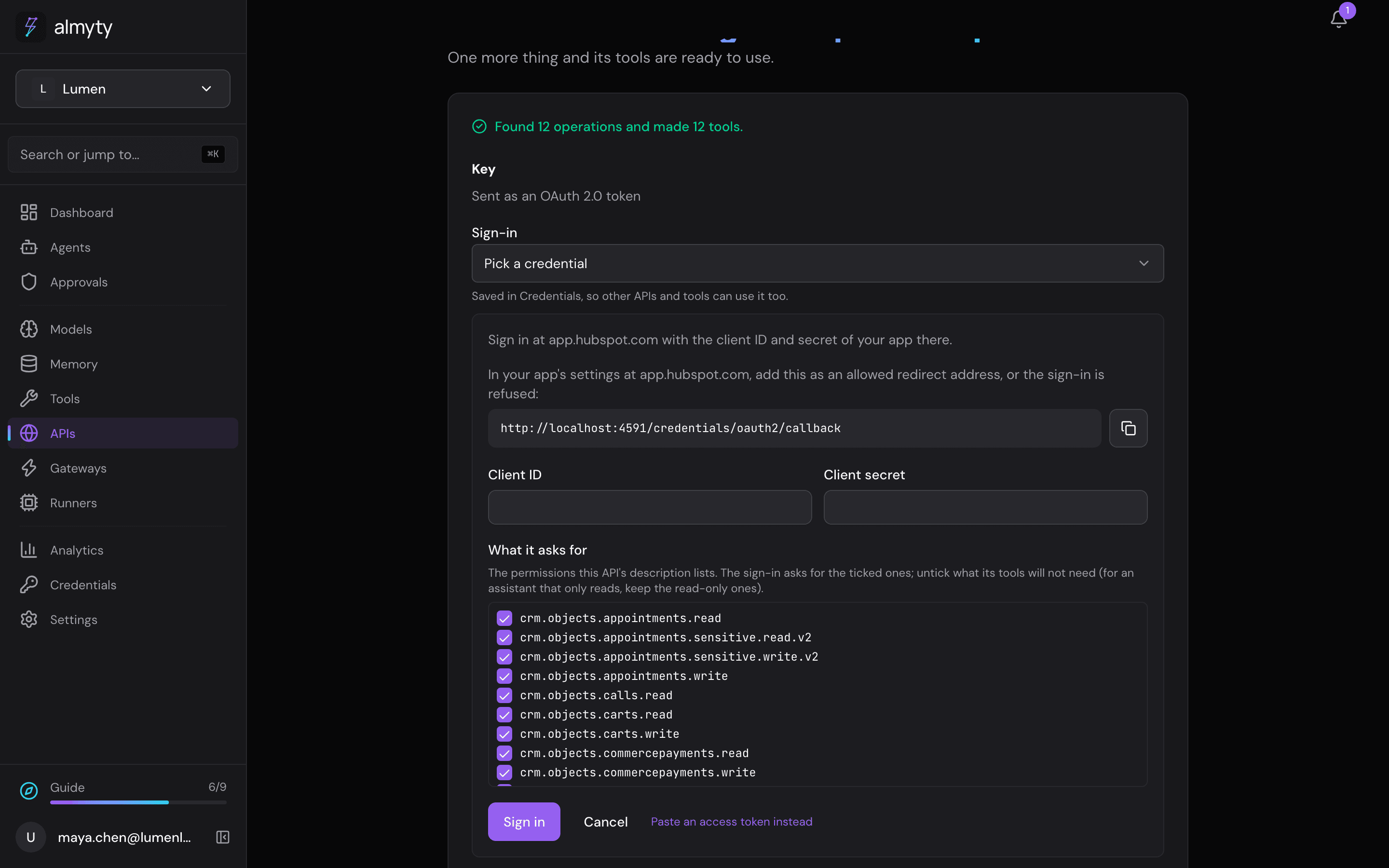Screen dimensions: 1389x868
Task: Click Paste an access token instead
Action: (731, 822)
